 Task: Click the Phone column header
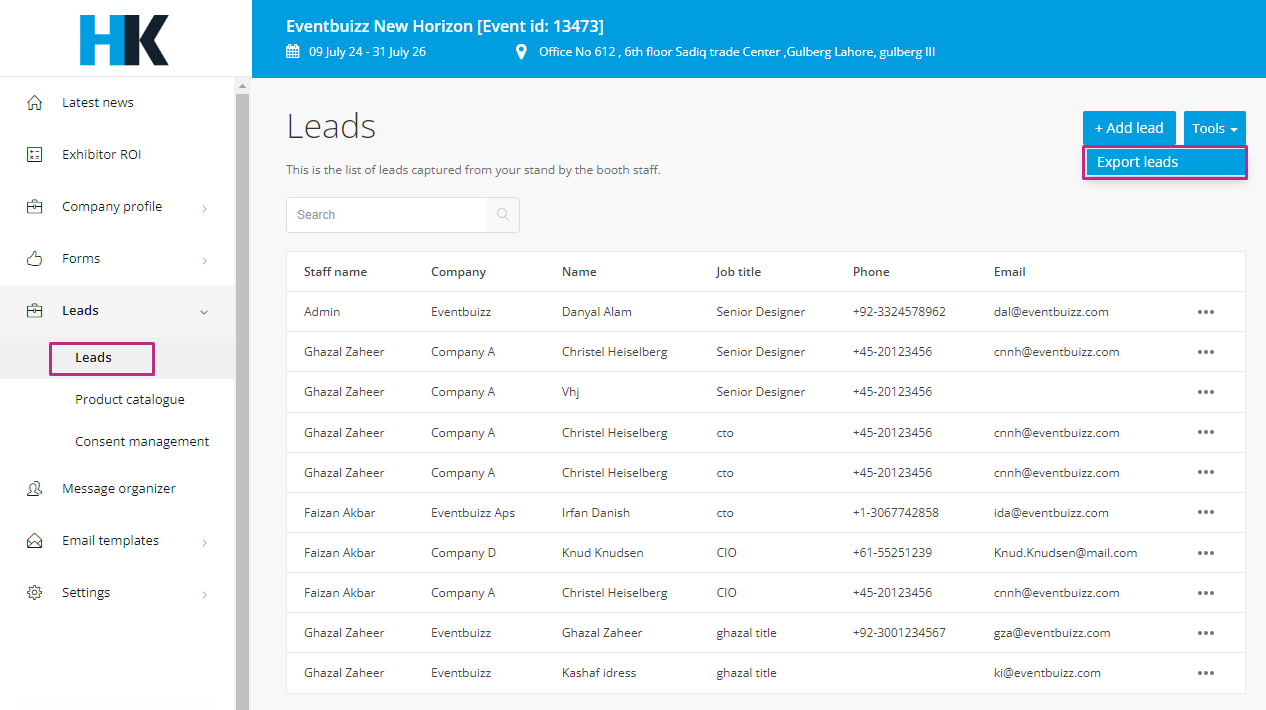(871, 272)
